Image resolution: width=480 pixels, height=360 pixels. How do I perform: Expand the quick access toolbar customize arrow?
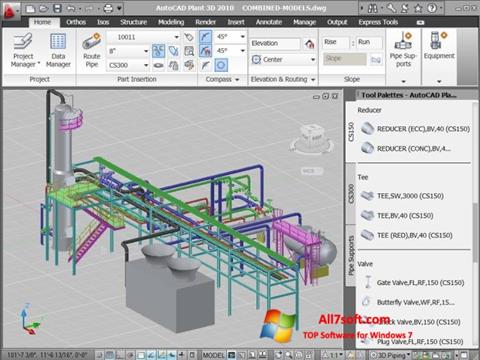tap(120, 8)
